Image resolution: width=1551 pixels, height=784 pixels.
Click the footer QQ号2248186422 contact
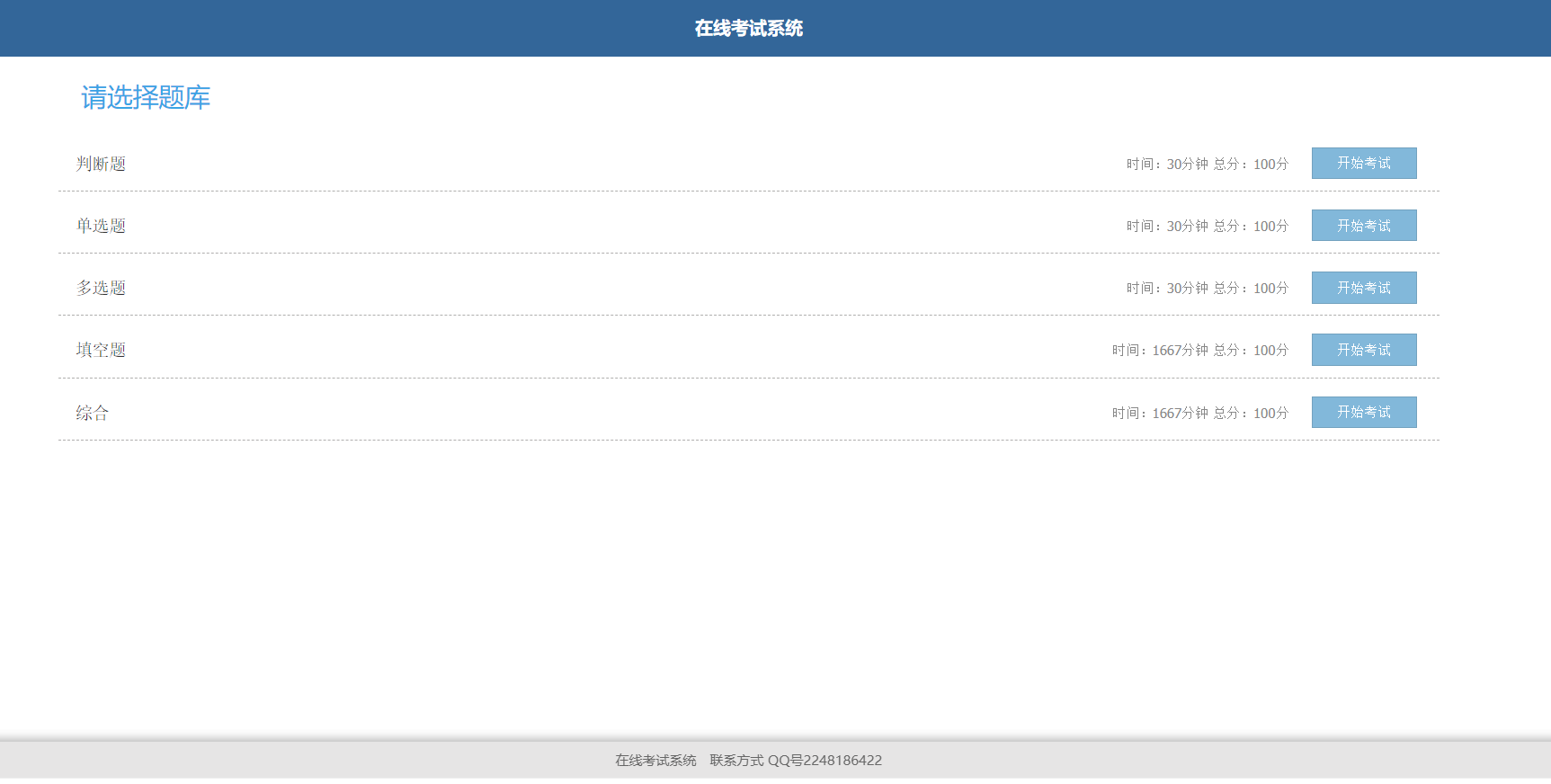pyautogui.click(x=825, y=761)
